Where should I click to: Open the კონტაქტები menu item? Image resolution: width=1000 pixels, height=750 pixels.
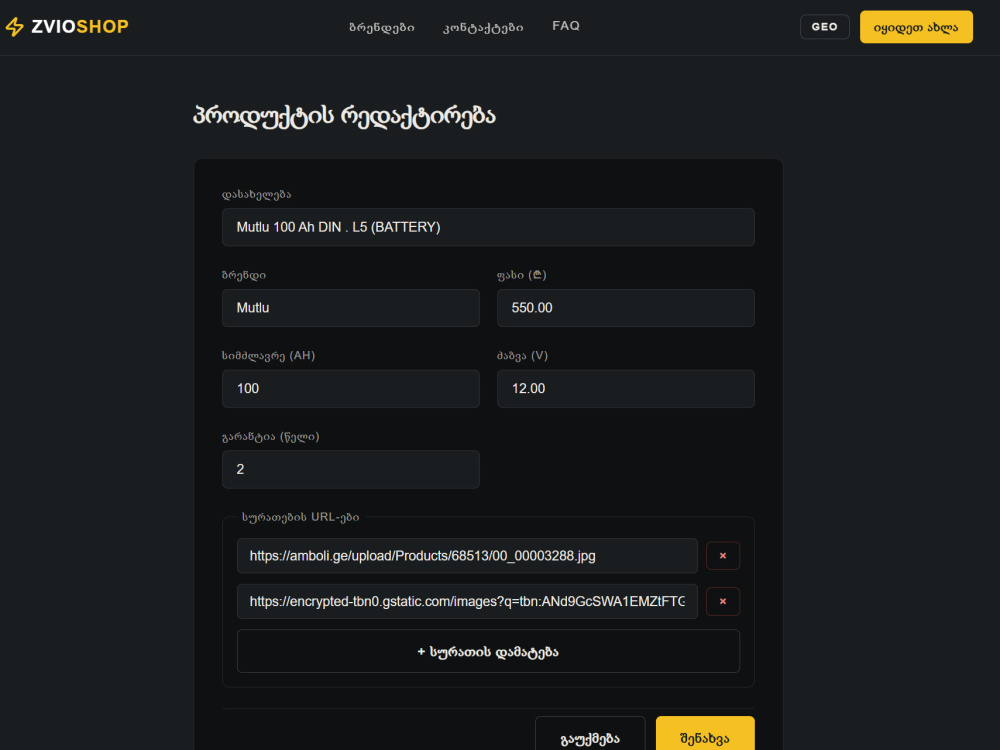click(x=483, y=27)
